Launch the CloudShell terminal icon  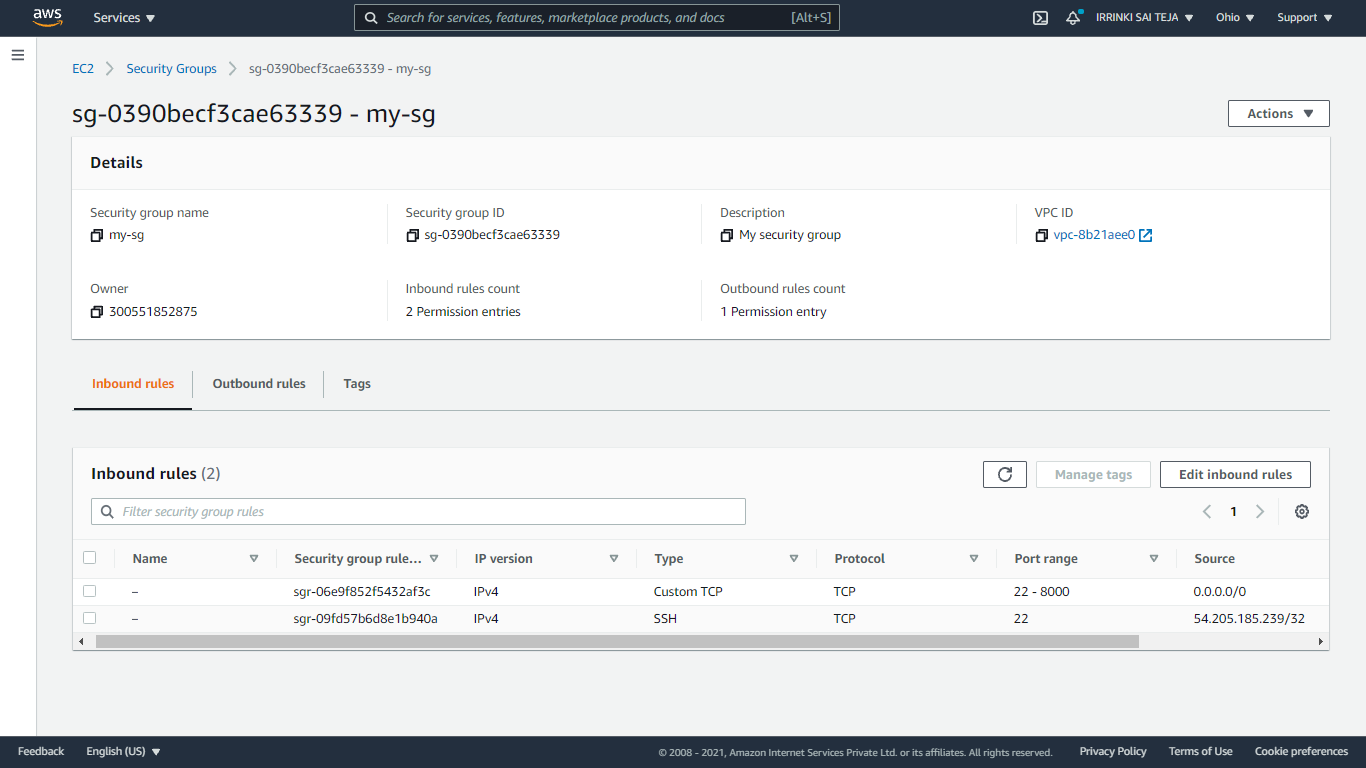(1040, 18)
